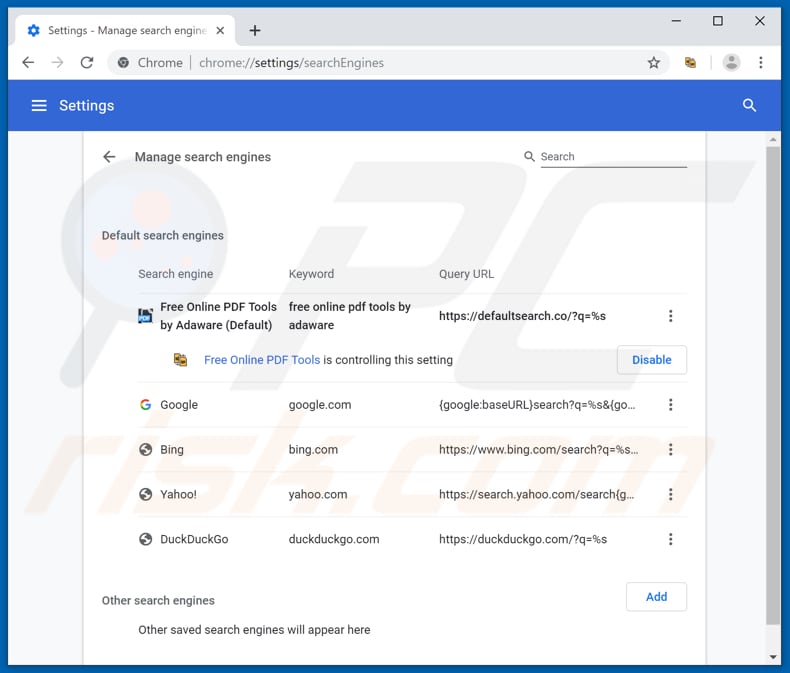Image resolution: width=790 pixels, height=673 pixels.
Task: Click the vertical page scrollbar
Action: pyautogui.click(x=772, y=380)
